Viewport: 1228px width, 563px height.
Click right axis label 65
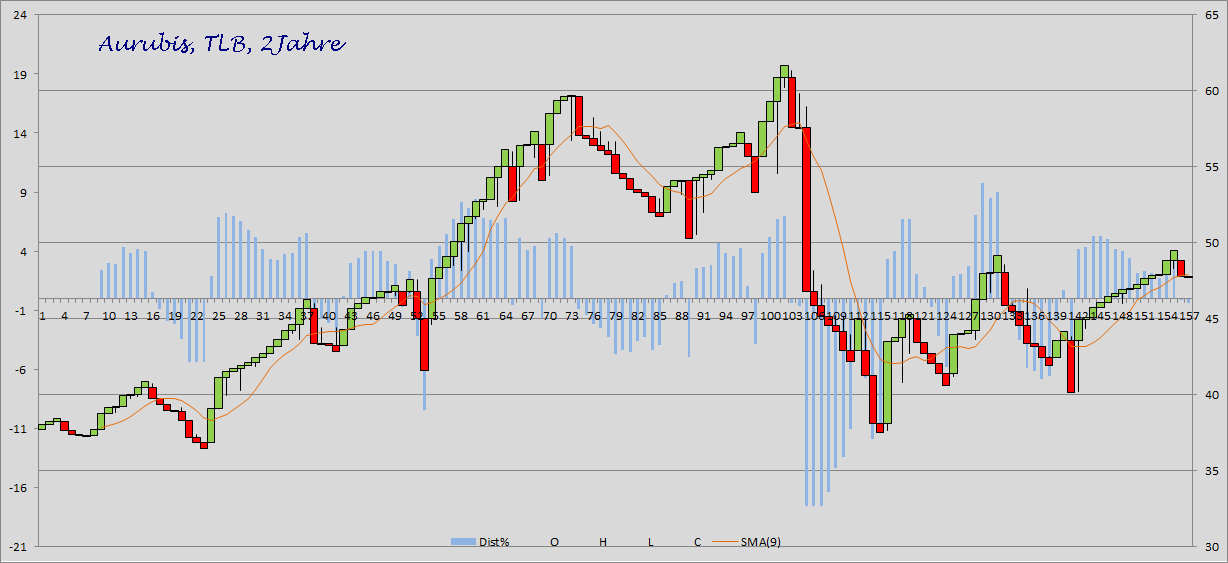click(x=1210, y=16)
